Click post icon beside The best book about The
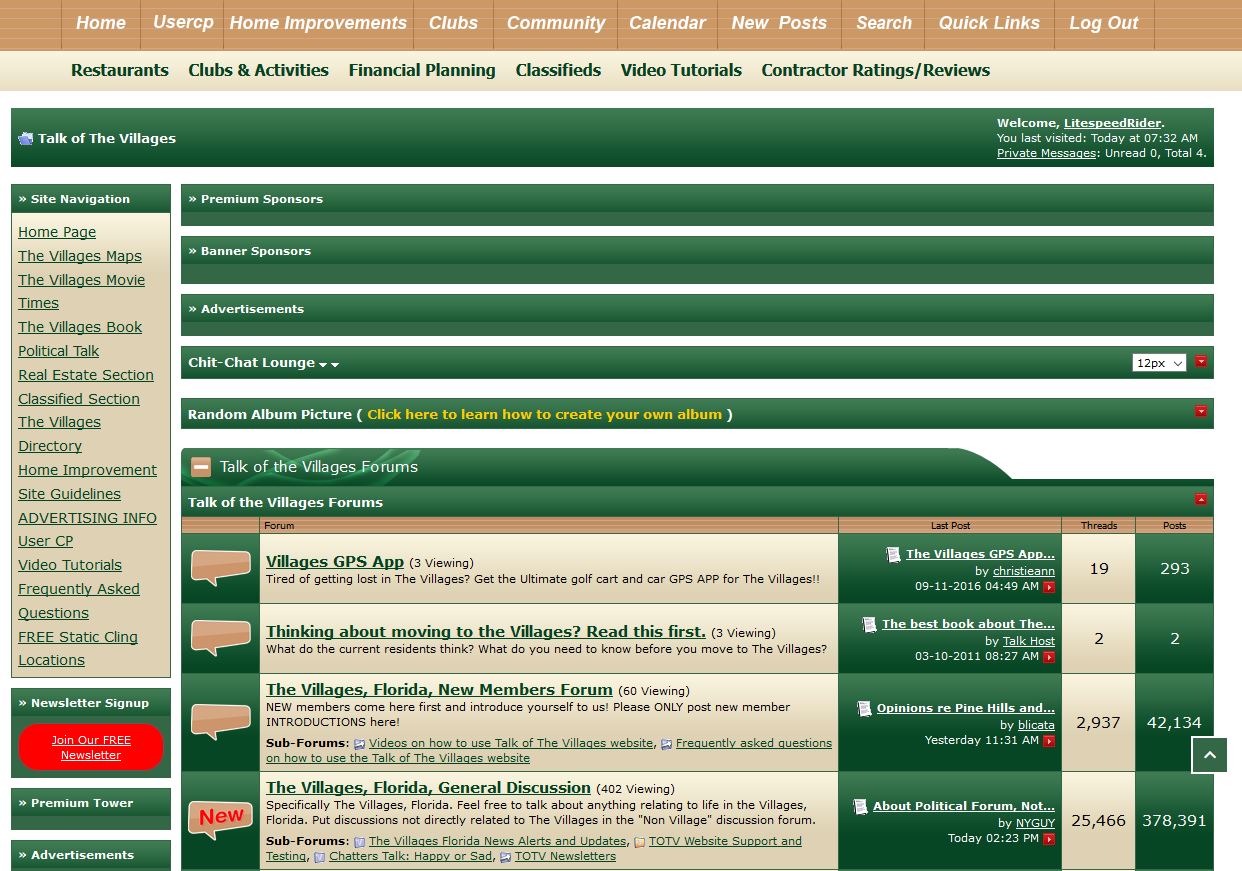The image size is (1242, 871). (869, 624)
